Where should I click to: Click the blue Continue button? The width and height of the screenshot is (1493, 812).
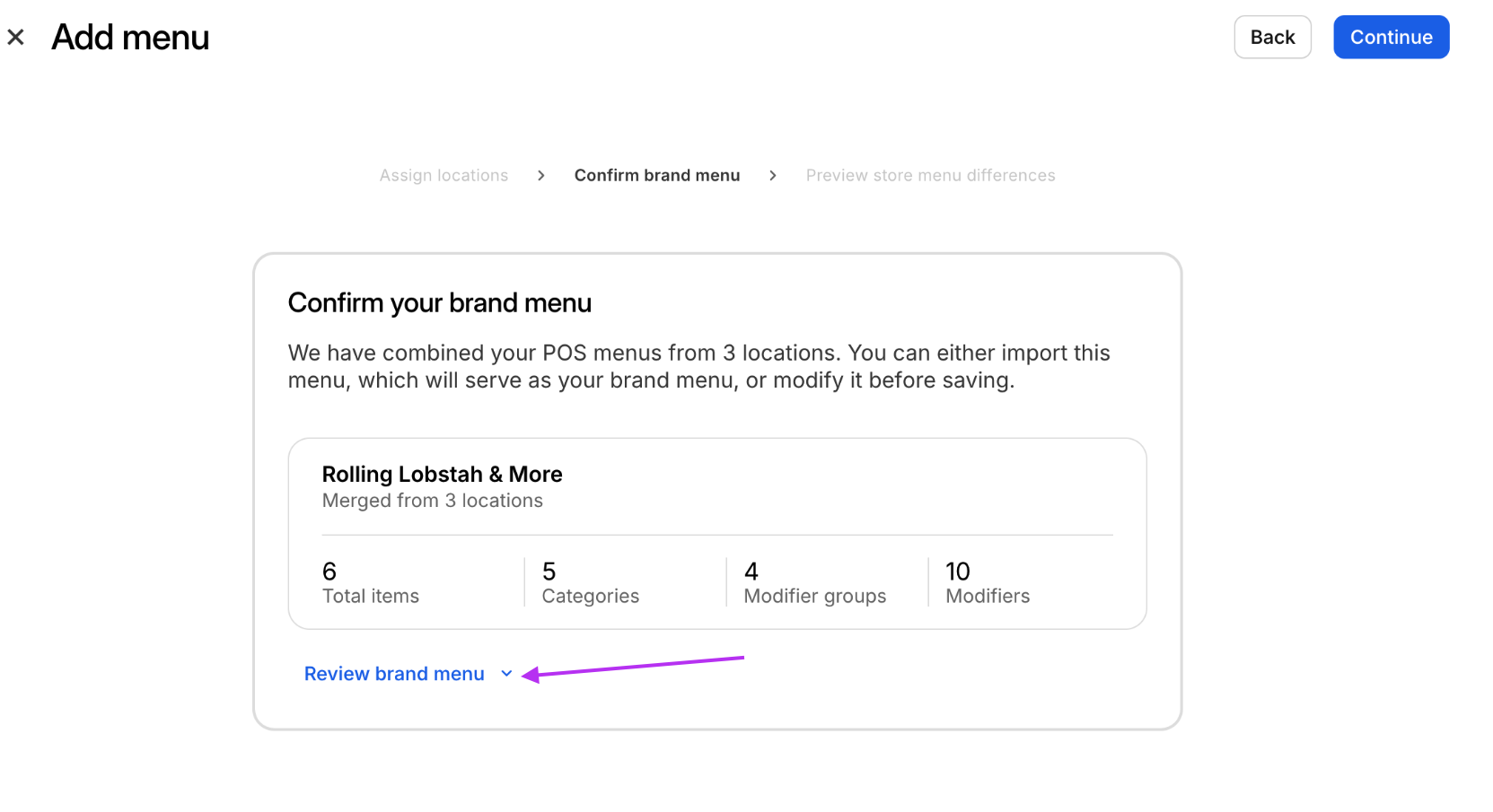pos(1391,37)
